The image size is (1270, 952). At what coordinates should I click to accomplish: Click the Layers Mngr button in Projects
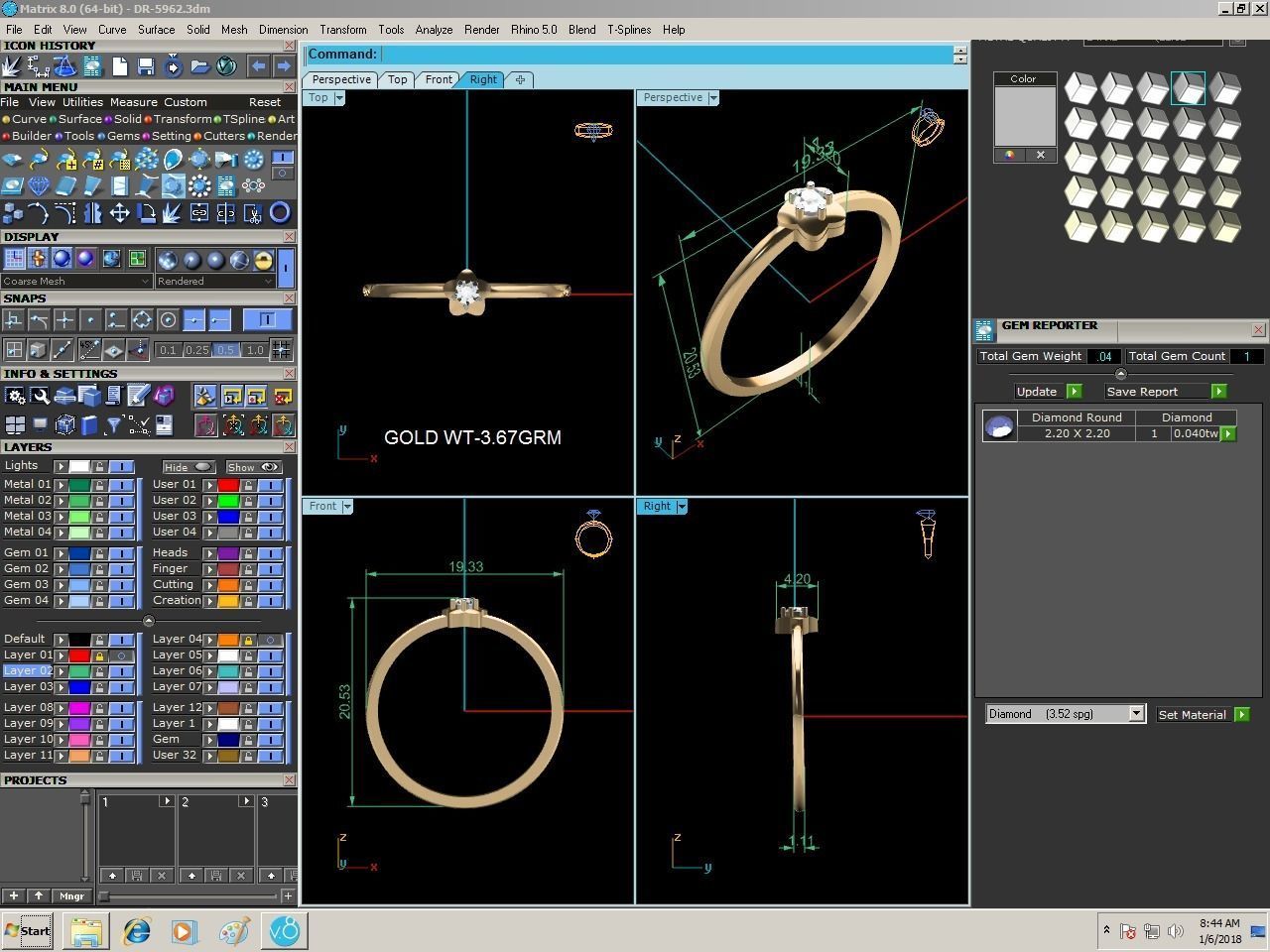(x=71, y=896)
